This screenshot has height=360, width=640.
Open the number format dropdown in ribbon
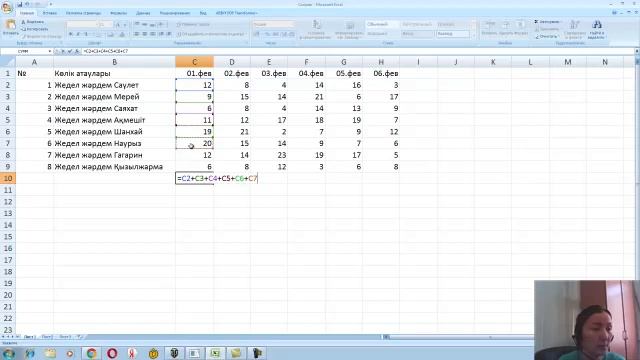[291, 24]
